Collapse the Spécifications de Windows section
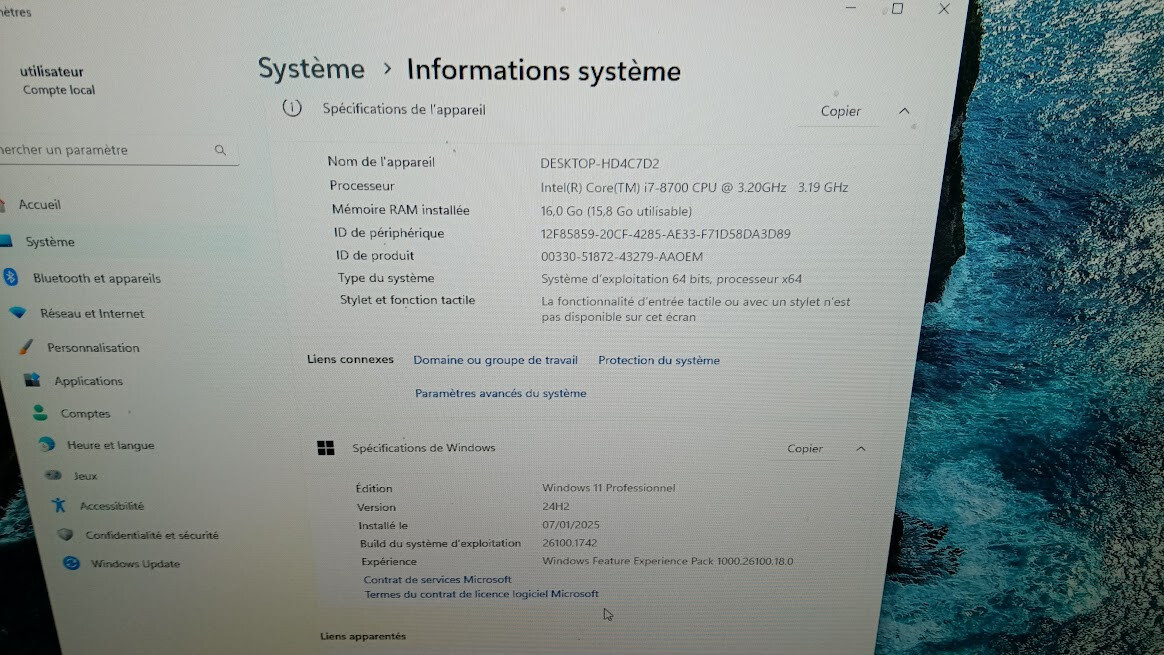The image size is (1164, 655). pyautogui.click(x=860, y=449)
